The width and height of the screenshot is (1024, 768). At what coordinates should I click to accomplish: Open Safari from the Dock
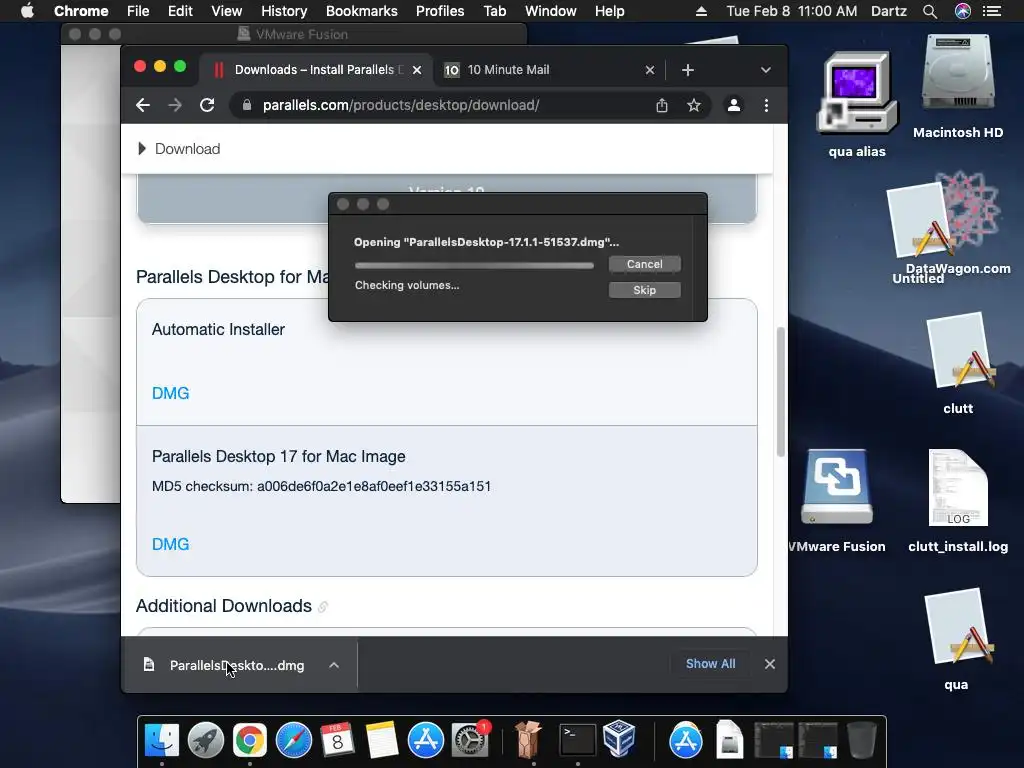(294, 741)
